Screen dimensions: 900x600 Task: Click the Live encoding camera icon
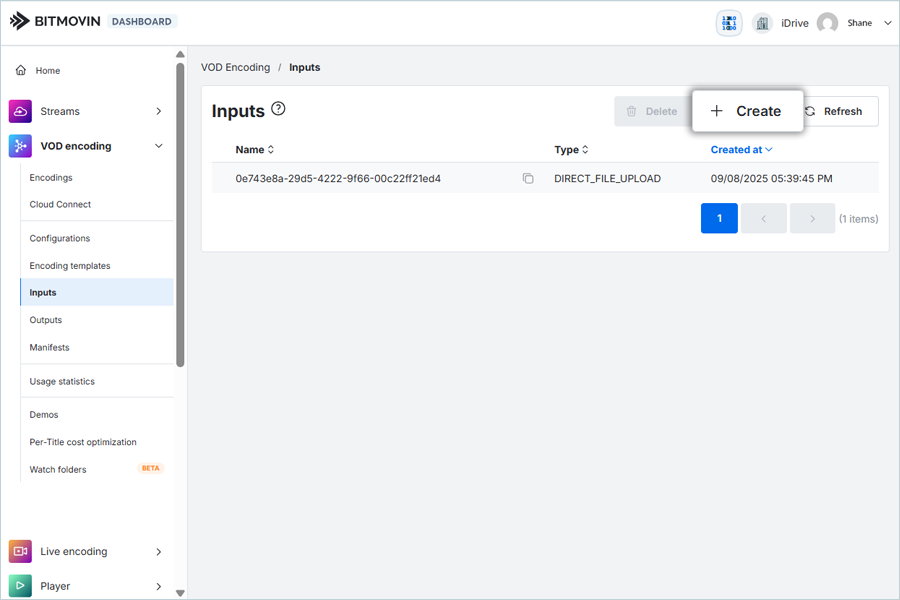20,551
